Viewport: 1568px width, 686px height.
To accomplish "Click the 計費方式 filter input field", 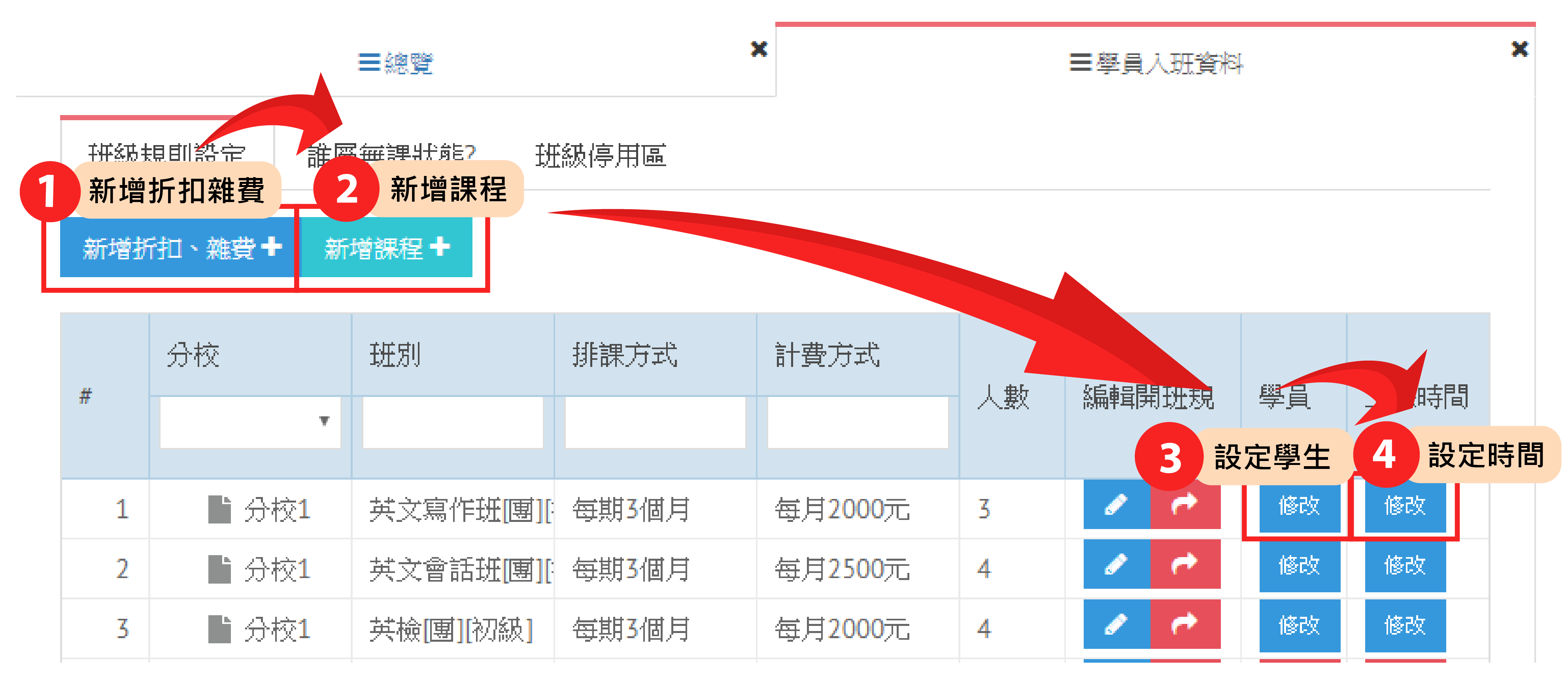I will coord(858,422).
